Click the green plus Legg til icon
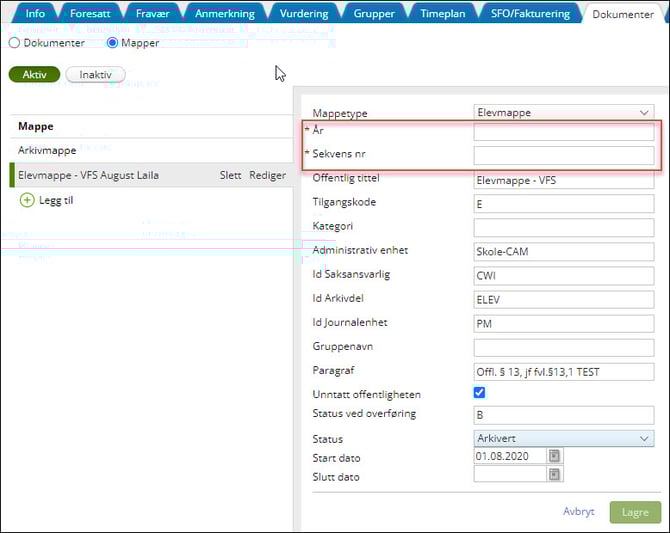This screenshot has width=670, height=533. tap(27, 200)
